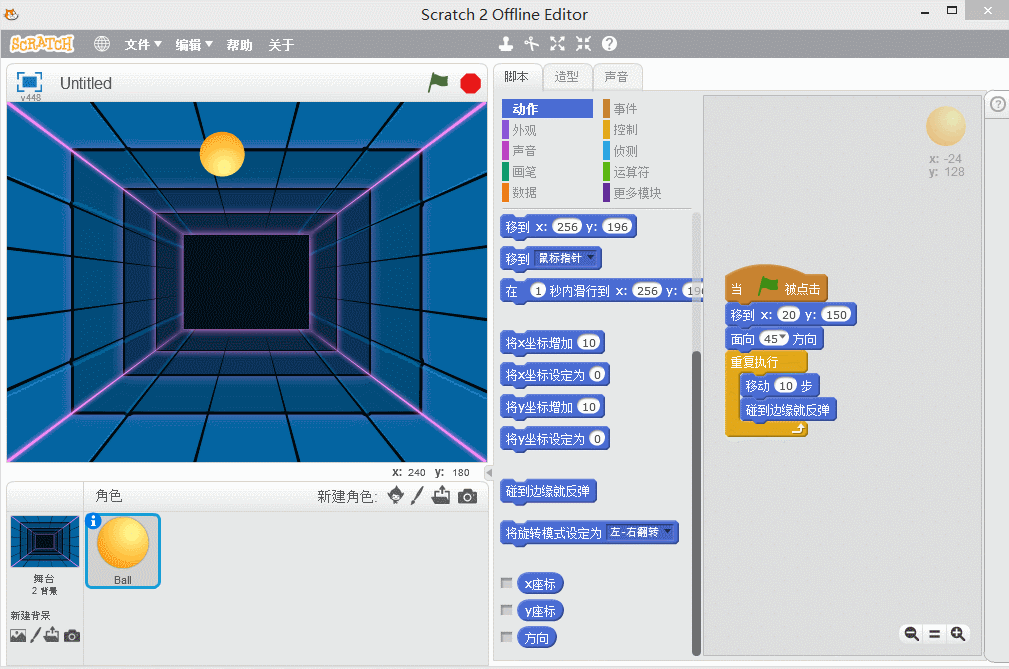Screen dimensions: 1009x669
Task: Select the grow sprite tool
Action: coord(557,44)
